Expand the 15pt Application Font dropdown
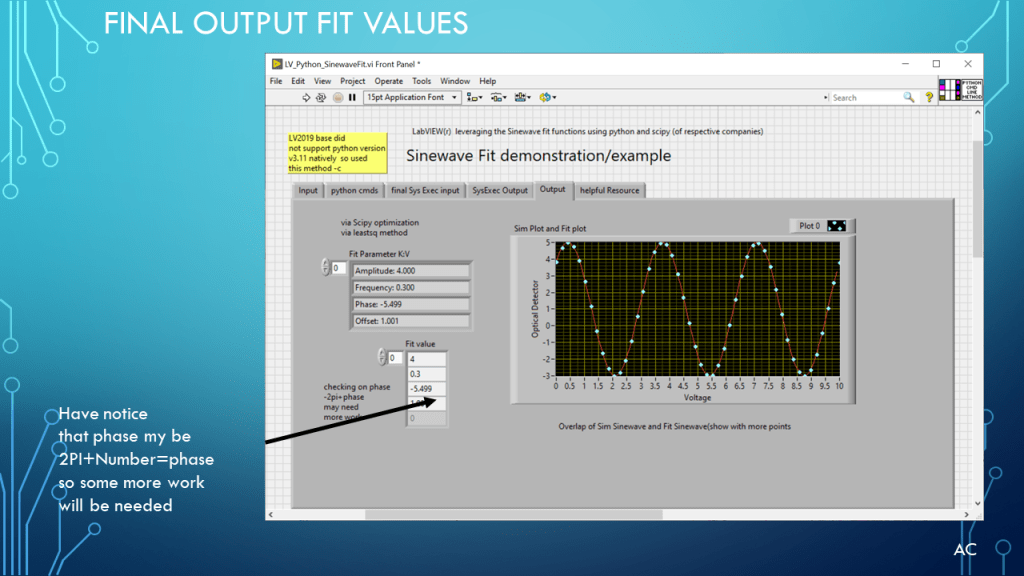This screenshot has height=576, width=1024. click(454, 97)
